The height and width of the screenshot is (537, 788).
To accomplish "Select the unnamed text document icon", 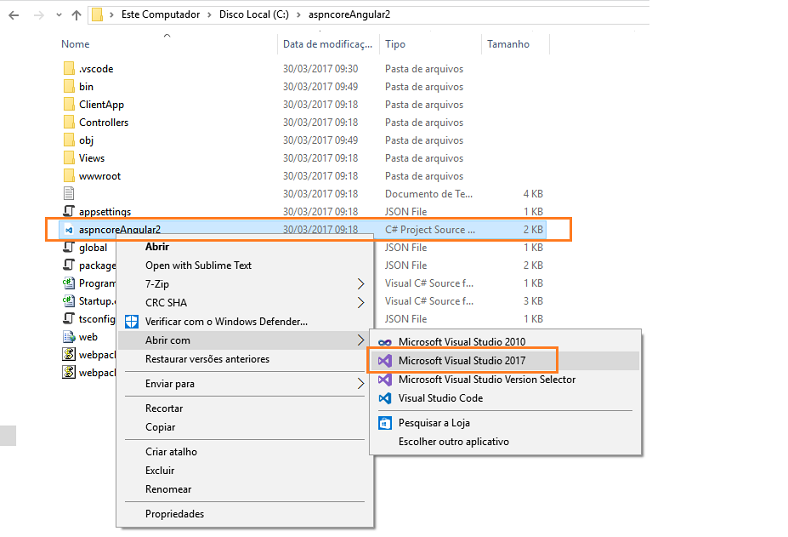I will pos(69,193).
